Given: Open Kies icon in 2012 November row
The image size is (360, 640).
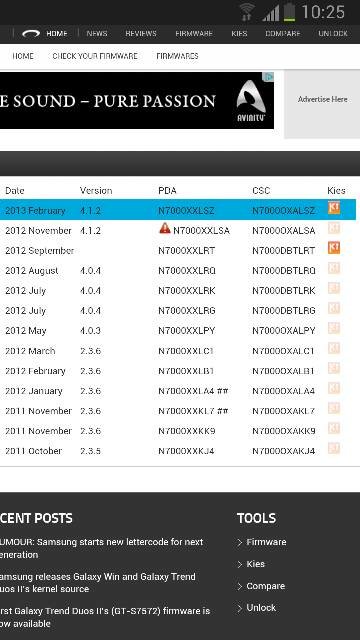Looking at the screenshot, I should (x=334, y=228).
